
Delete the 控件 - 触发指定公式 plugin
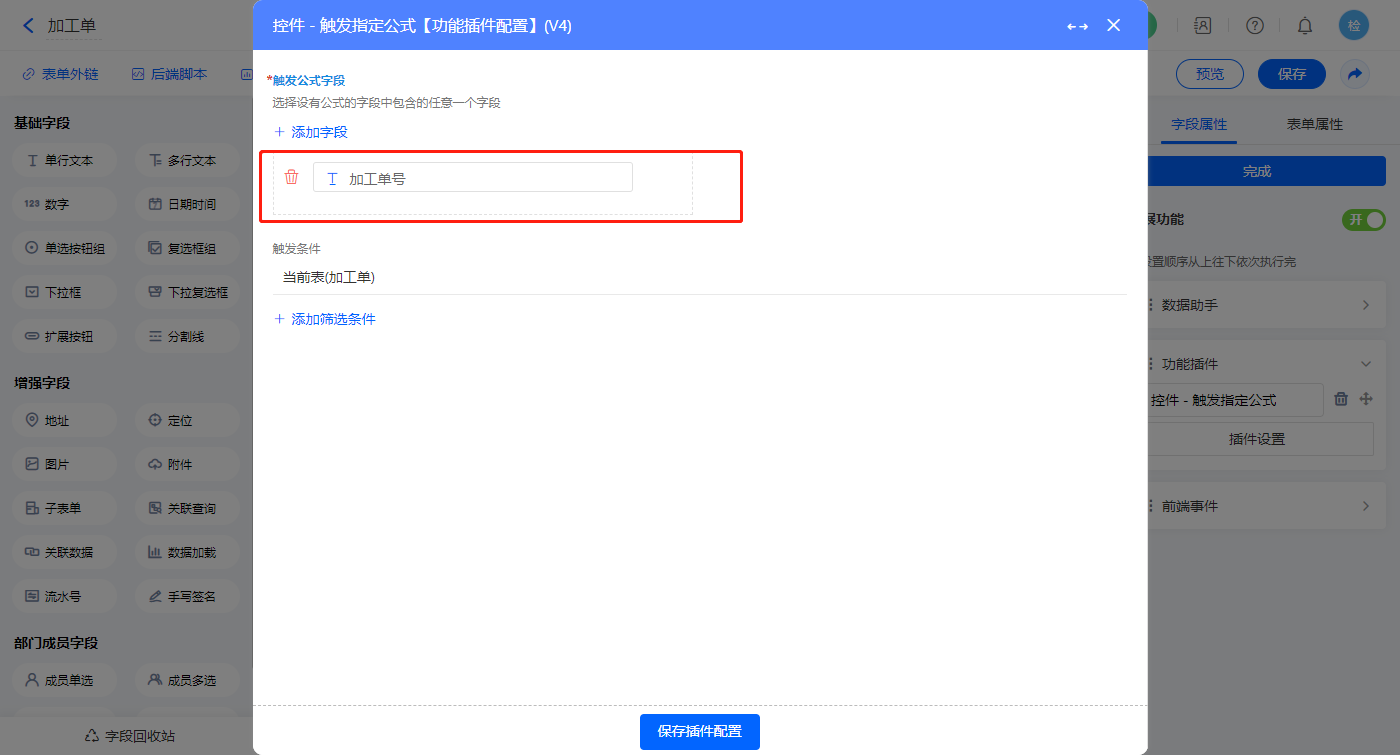coord(1342,399)
